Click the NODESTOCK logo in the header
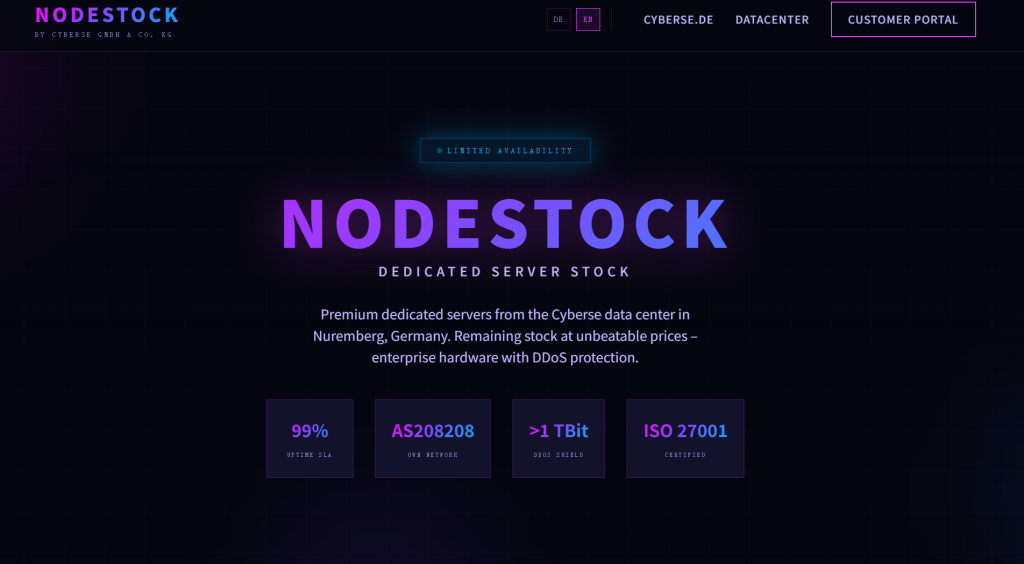The width and height of the screenshot is (1024, 564). pos(107,15)
